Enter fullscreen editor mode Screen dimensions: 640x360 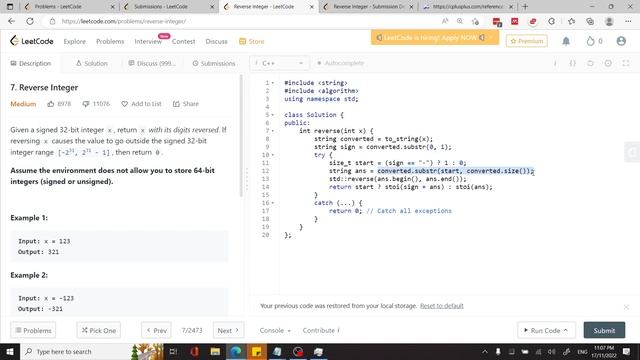tap(626, 63)
